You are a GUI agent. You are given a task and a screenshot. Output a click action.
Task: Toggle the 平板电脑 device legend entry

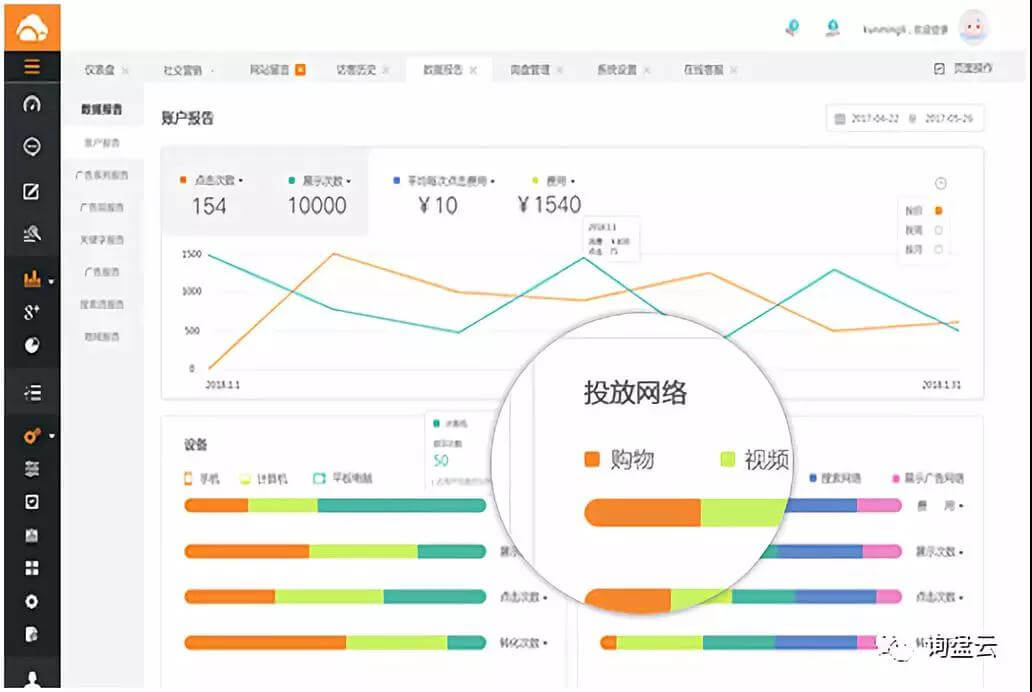click(x=342, y=478)
